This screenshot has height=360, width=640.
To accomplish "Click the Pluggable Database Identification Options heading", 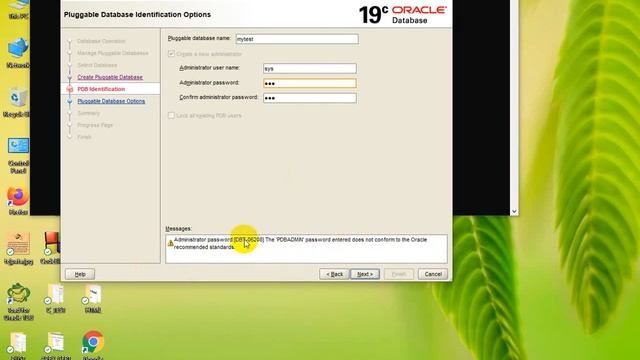I will (x=137, y=15).
